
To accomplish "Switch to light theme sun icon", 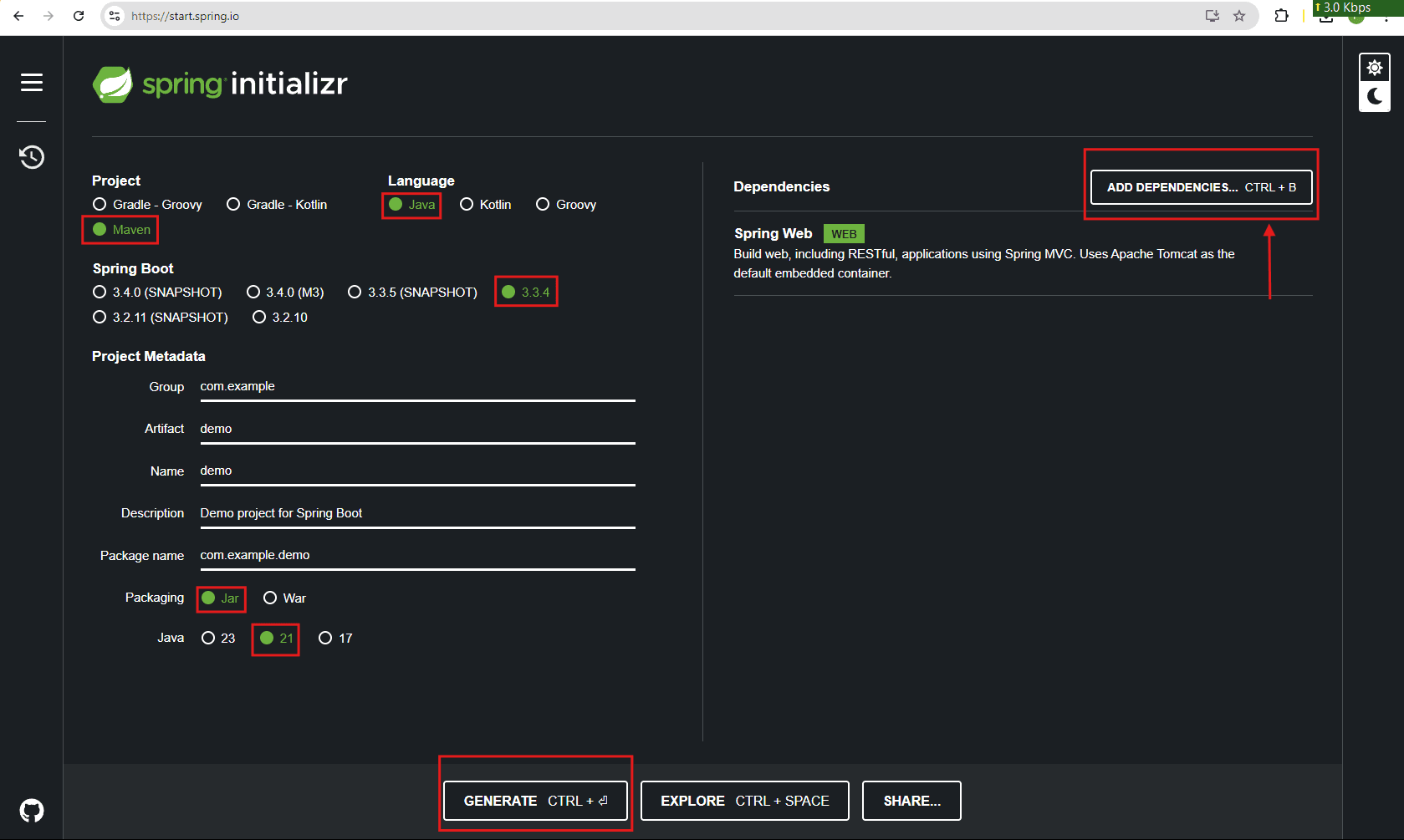I will coord(1375,68).
